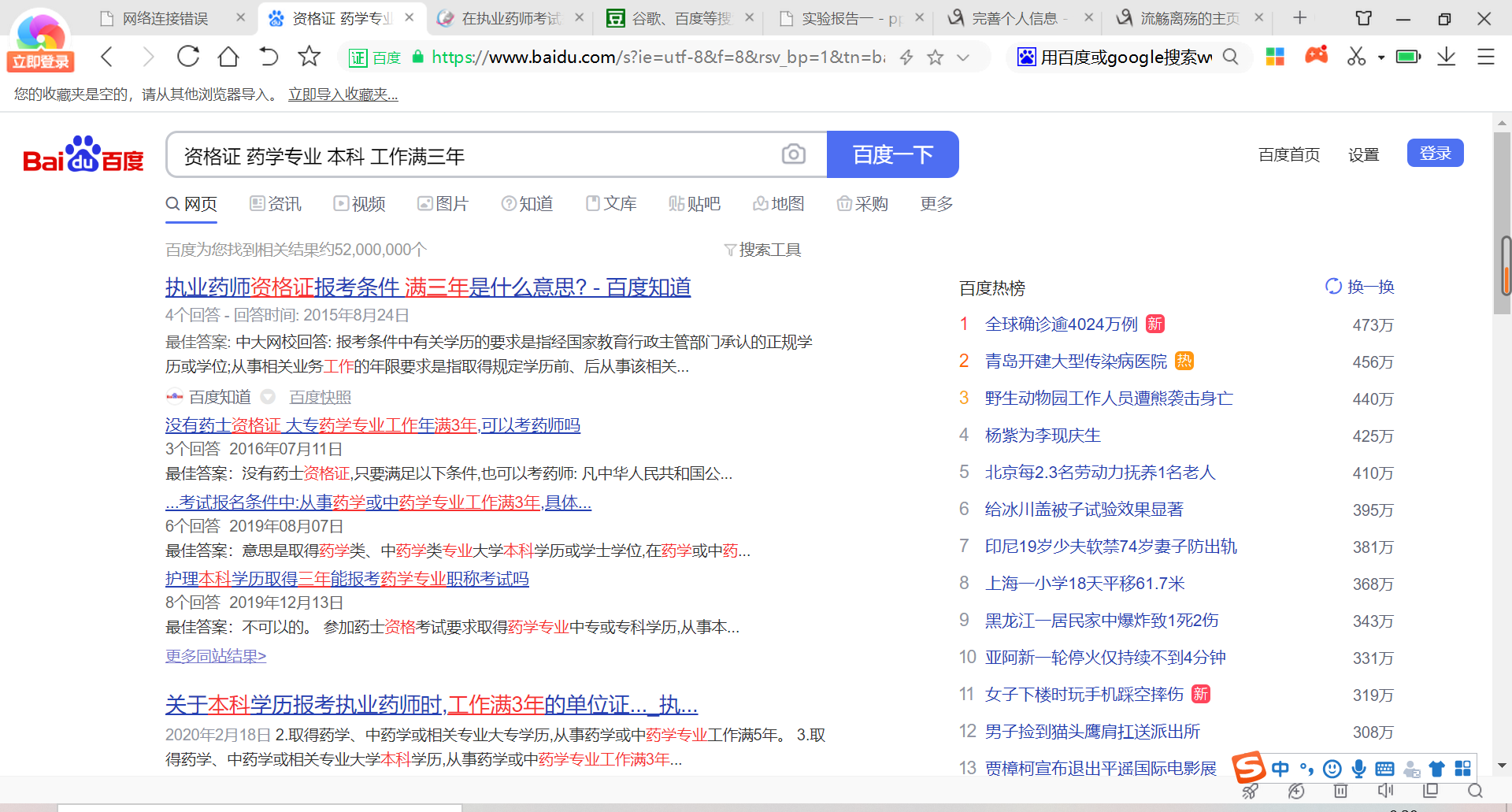Click 立即导入收藏夹 link in bookmarks bar

343,95
